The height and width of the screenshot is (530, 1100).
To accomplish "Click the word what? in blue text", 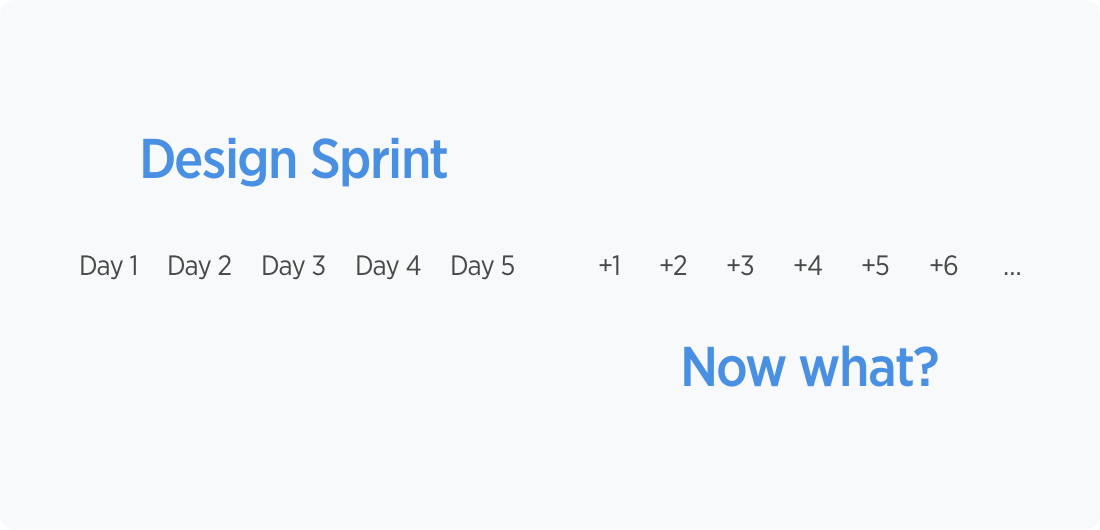I will 869,367.
